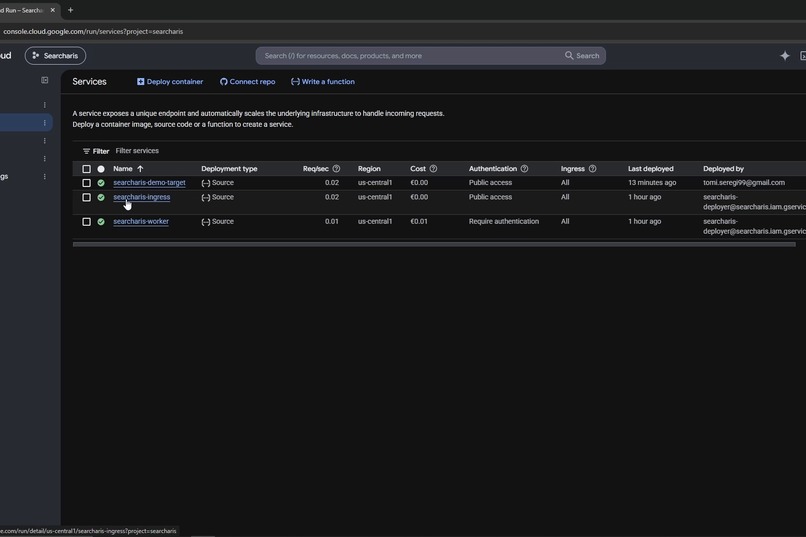Screen dimensions: 806x537
Task: Click tomi.seregi99@gmail.com deployed-by cell
Action: click(744, 182)
